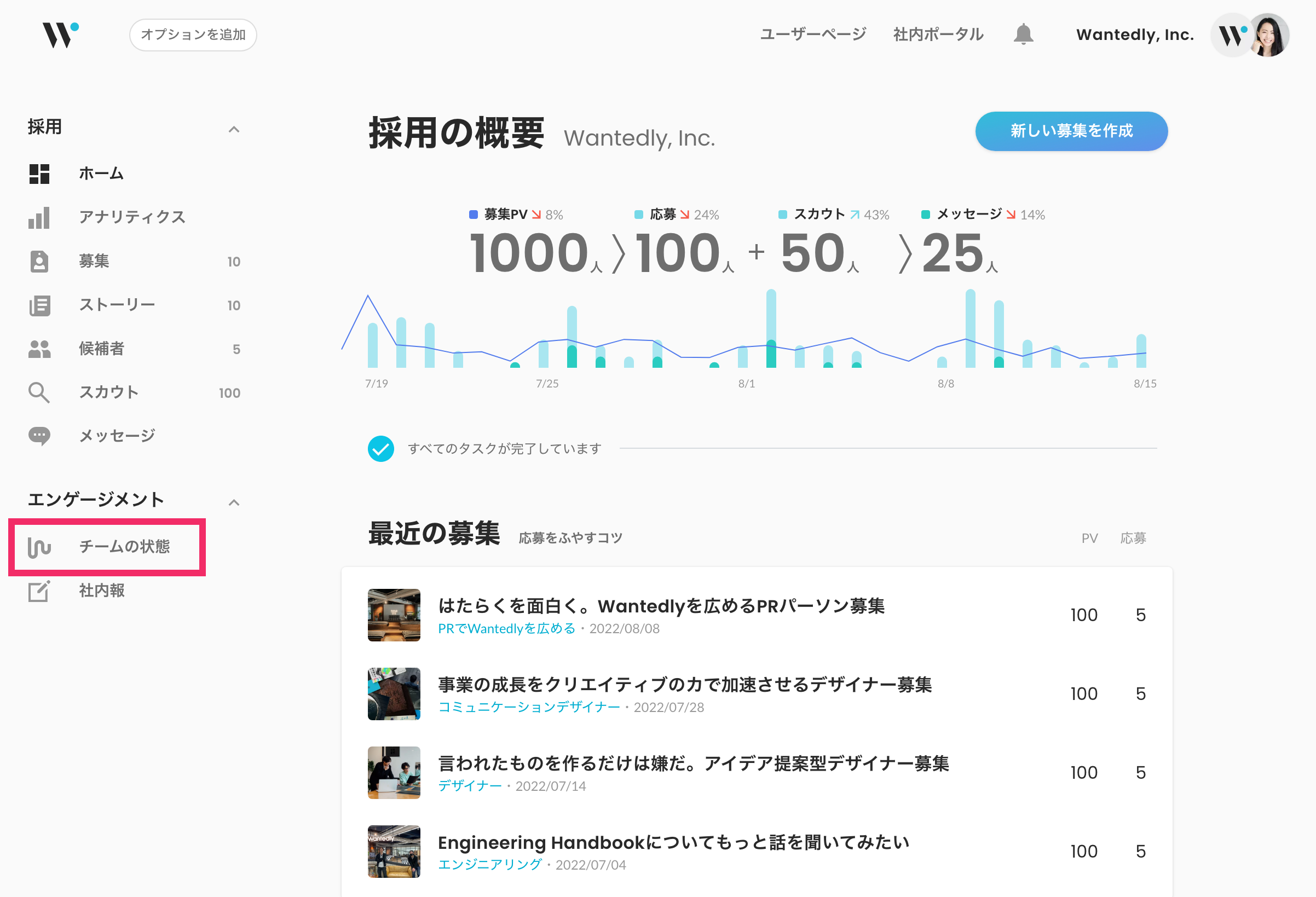Click すべてのタスクが完了しています text
This screenshot has width=1316, height=897.
point(505,449)
